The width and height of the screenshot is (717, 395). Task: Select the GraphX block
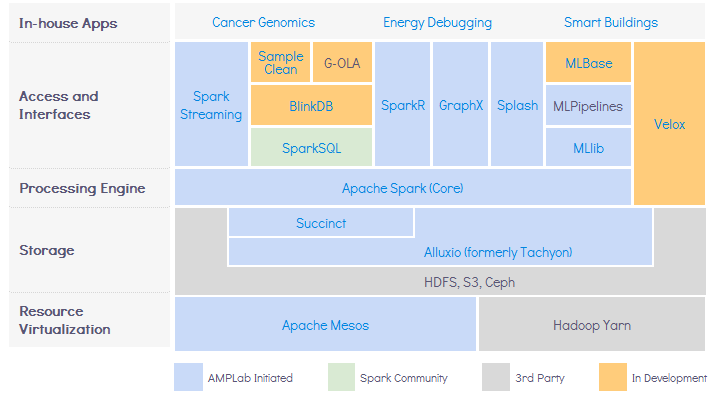coord(460,104)
